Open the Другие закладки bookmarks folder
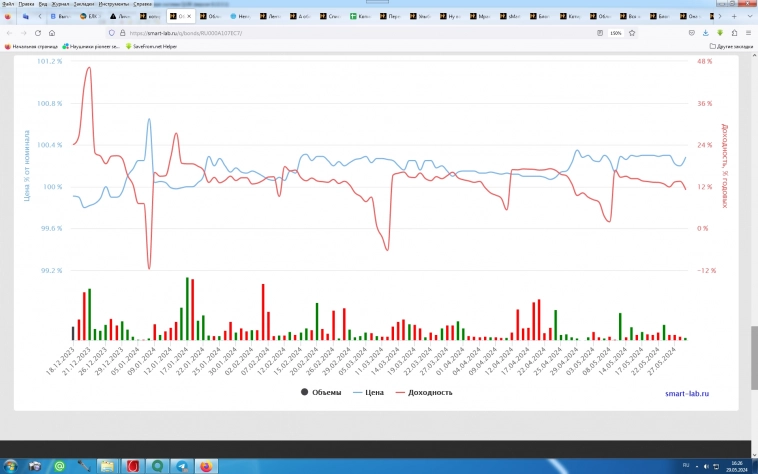758x474 pixels. tap(731, 46)
